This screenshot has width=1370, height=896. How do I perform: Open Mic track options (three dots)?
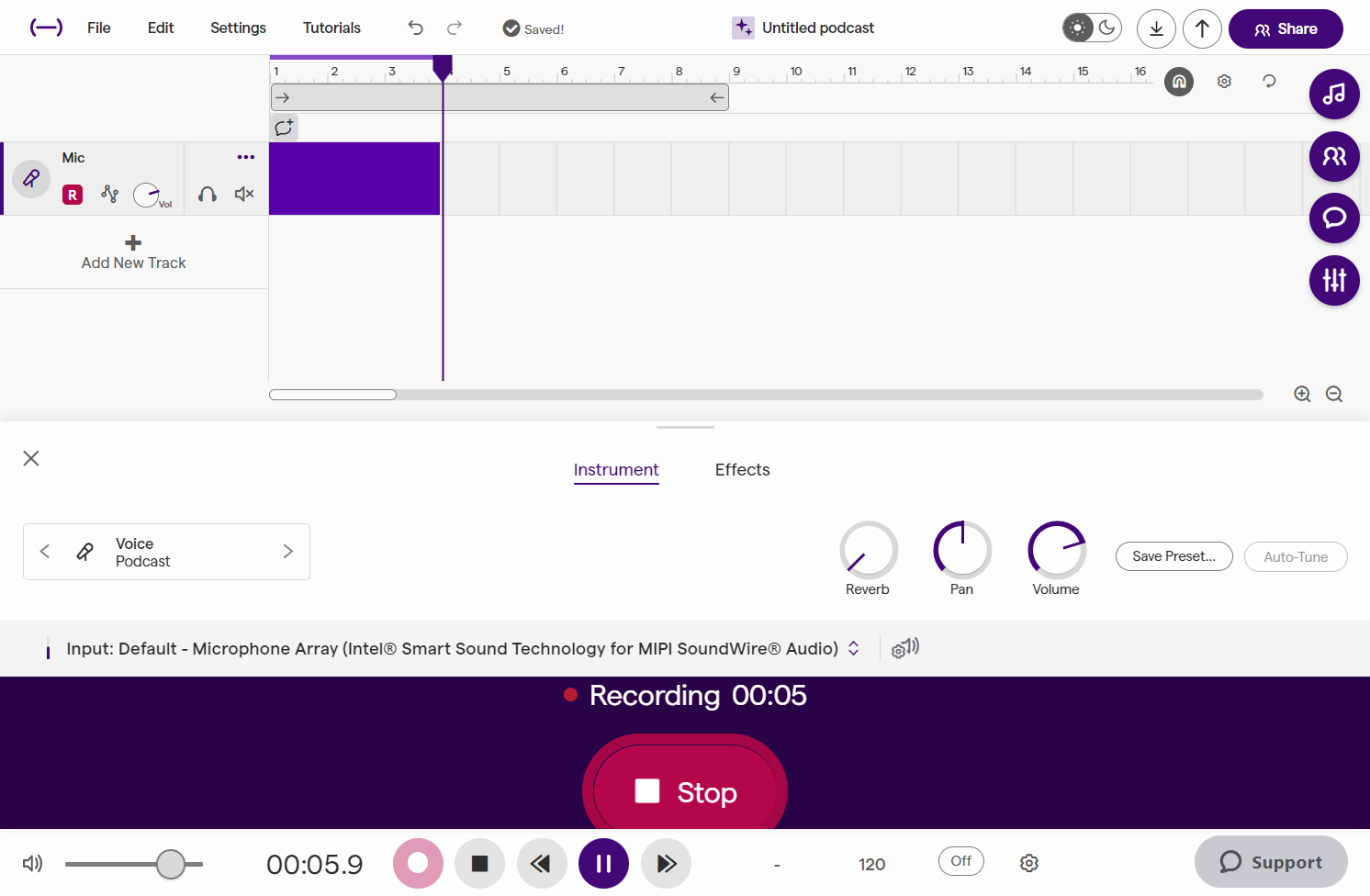[246, 157]
